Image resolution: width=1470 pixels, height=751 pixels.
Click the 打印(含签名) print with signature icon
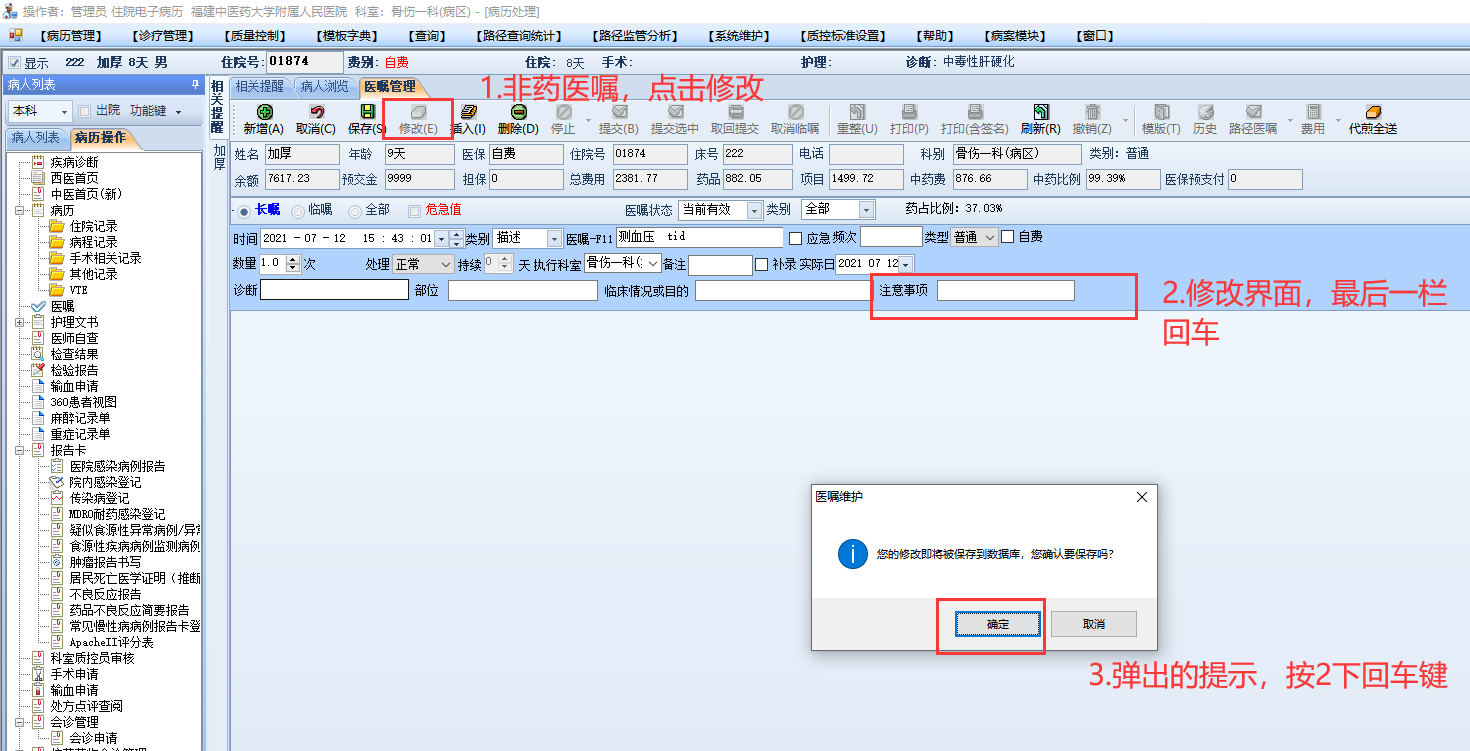tap(975, 112)
